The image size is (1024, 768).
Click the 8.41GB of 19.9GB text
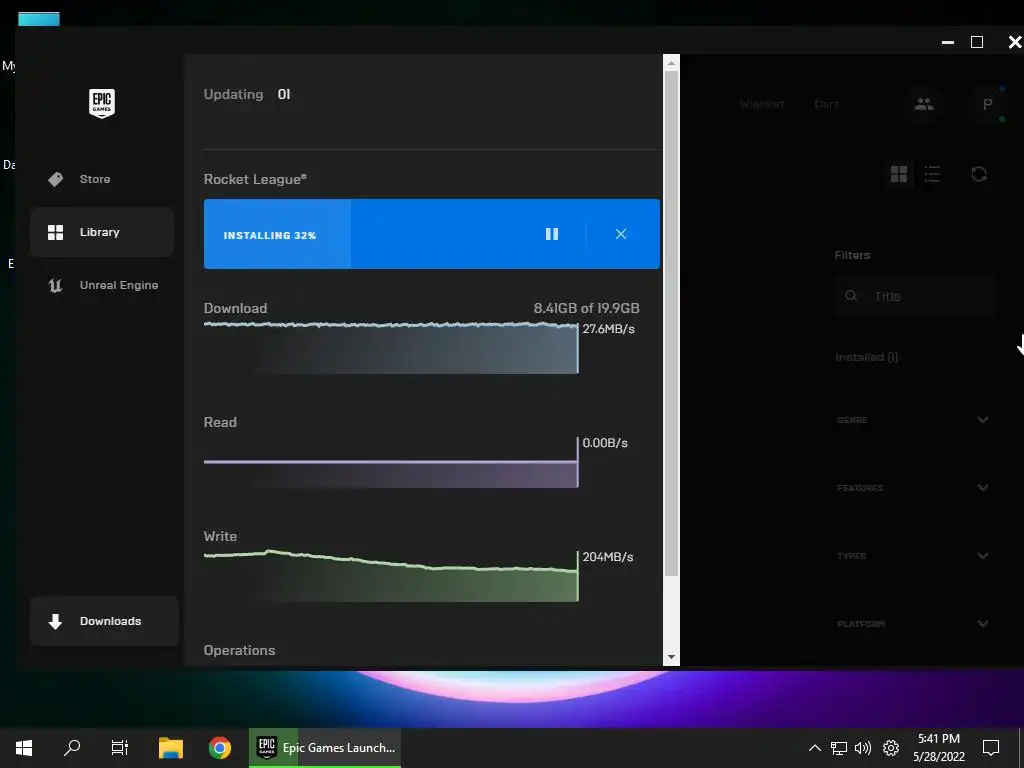tap(586, 308)
